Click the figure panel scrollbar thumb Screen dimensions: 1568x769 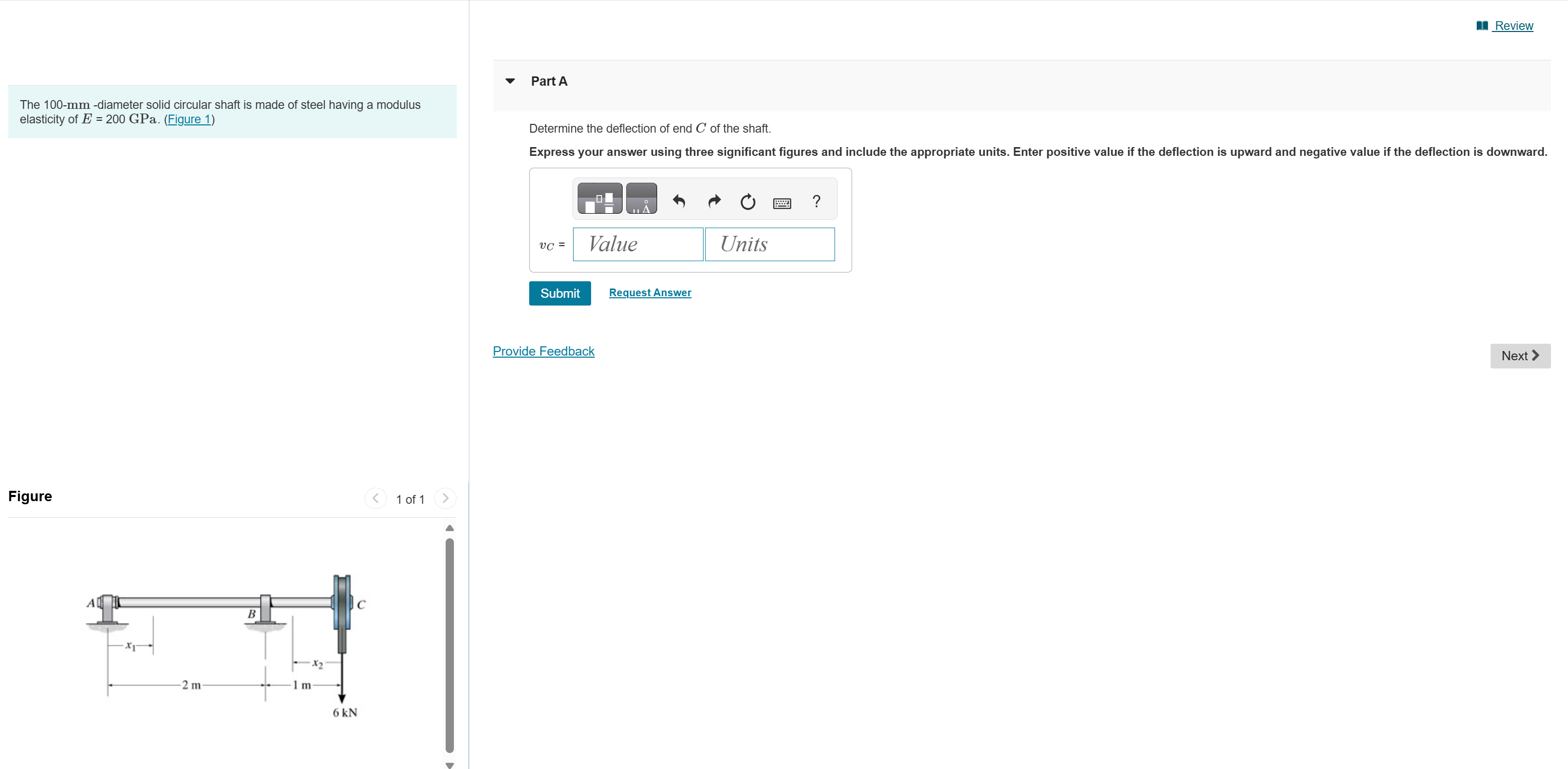(450, 646)
